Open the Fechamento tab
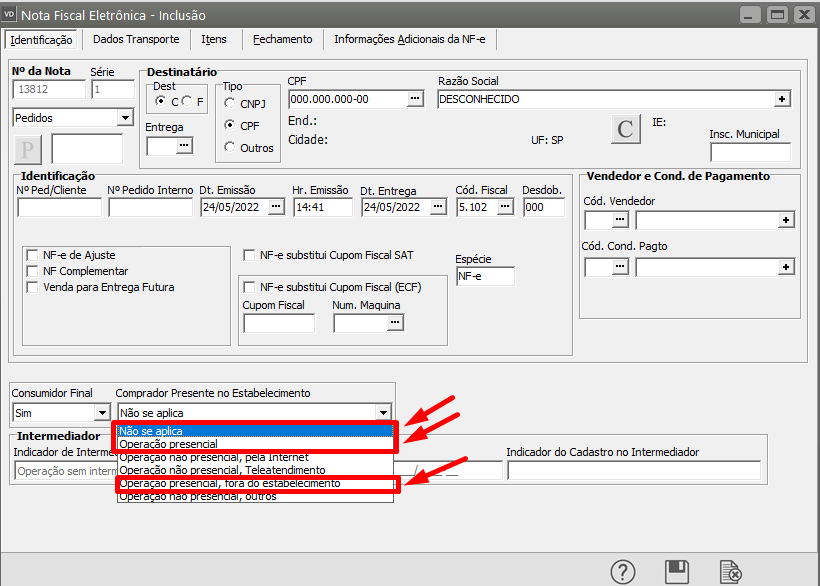The width and height of the screenshot is (820, 586). [283, 39]
